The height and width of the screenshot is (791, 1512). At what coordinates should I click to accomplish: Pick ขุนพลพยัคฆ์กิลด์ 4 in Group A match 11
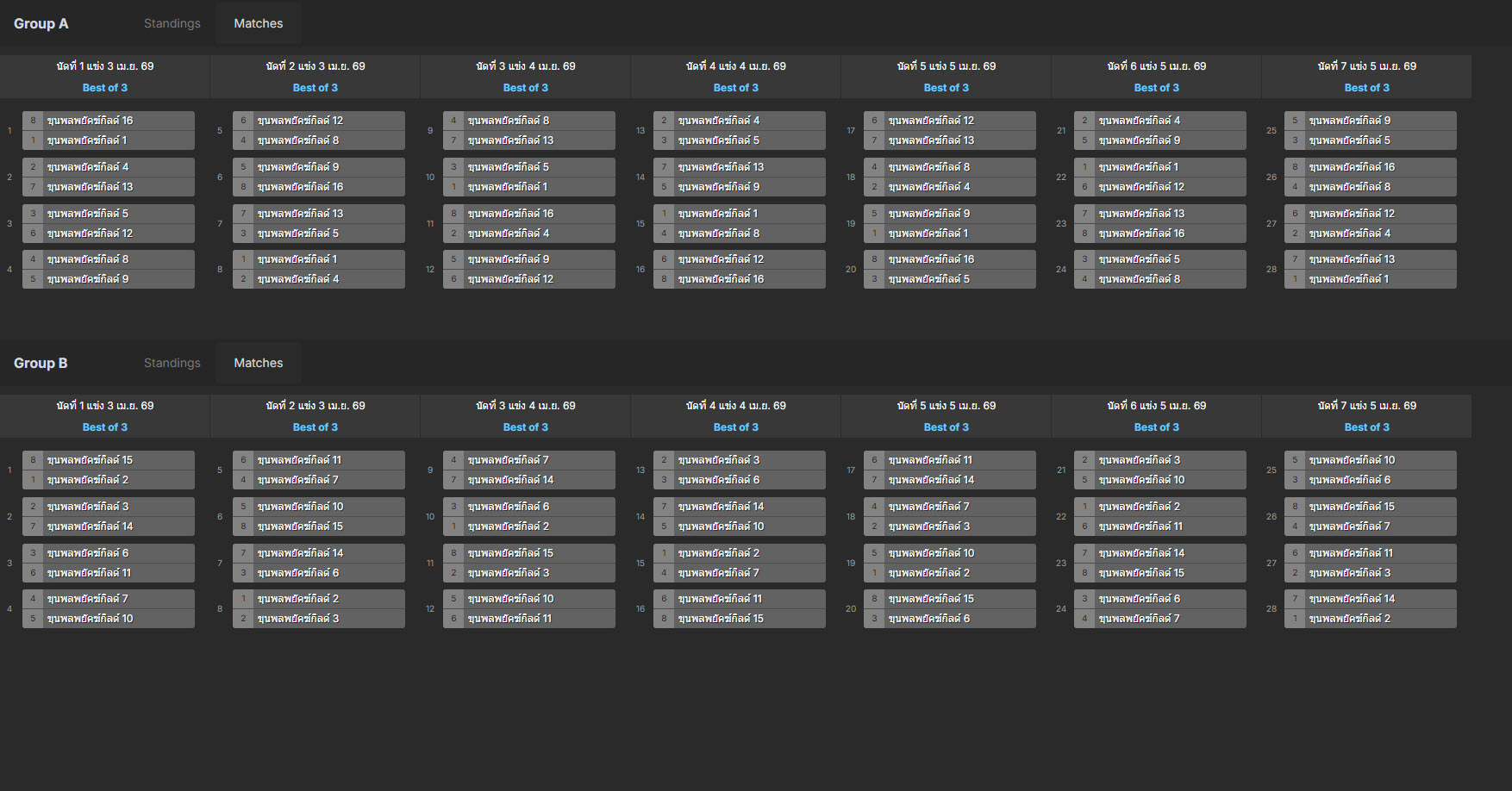(x=529, y=234)
